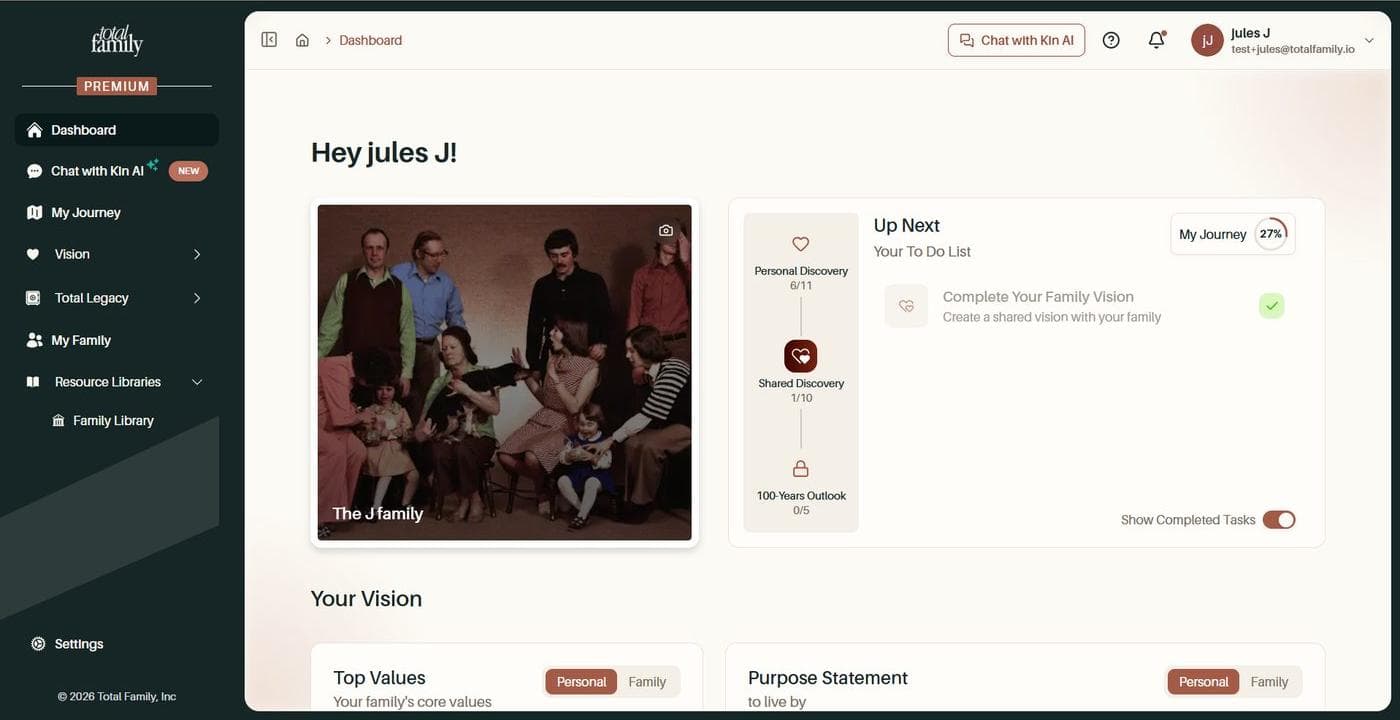Click the Purpose Statement card title

(828, 677)
